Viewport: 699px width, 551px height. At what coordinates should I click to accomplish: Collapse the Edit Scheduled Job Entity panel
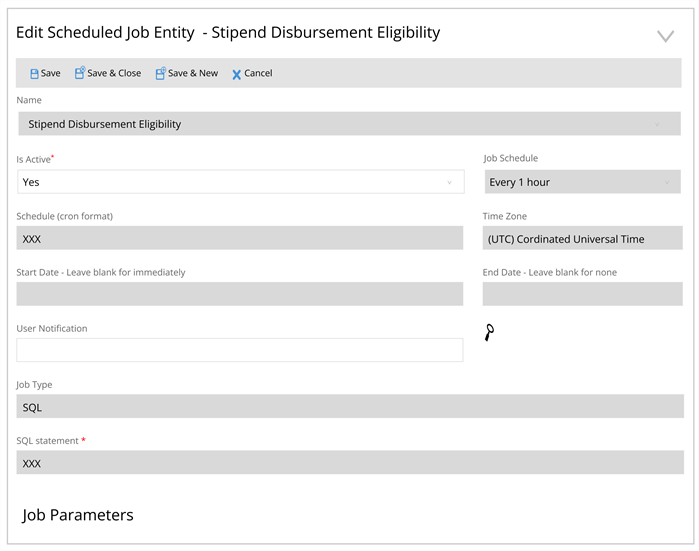pyautogui.click(x=665, y=36)
